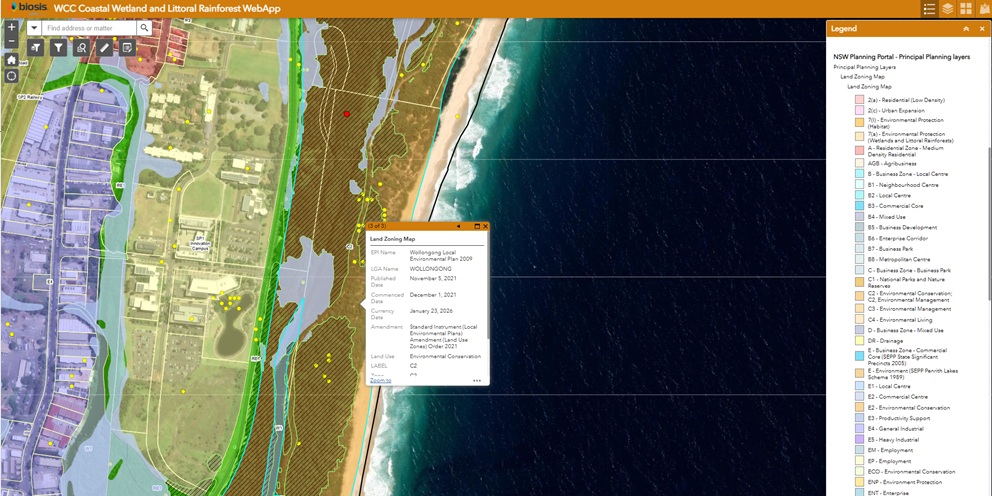Open the query search tool
This screenshot has height=496, width=992.
(x=82, y=47)
